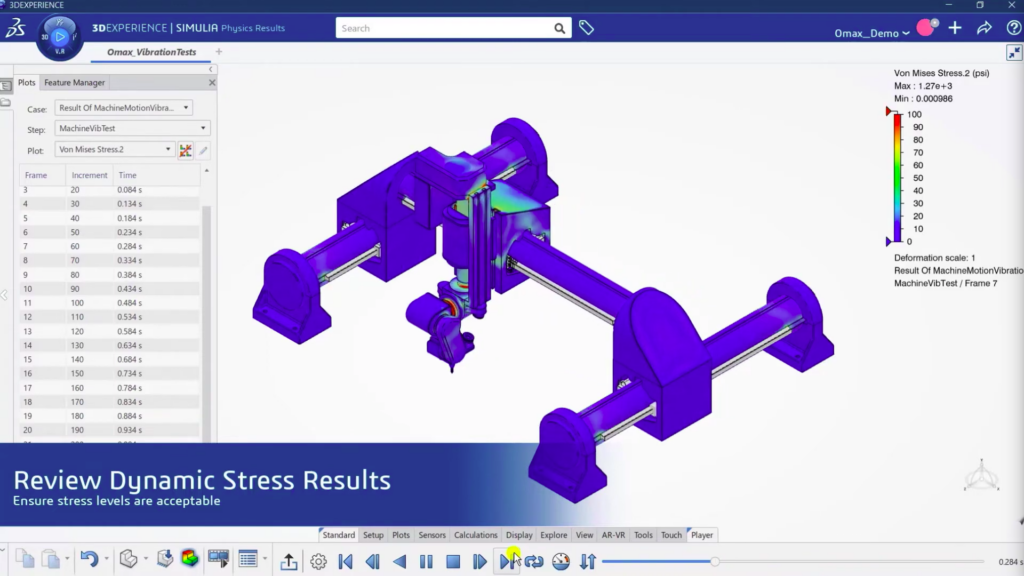
Task: Toggle loop playback mode button
Action: [534, 562]
